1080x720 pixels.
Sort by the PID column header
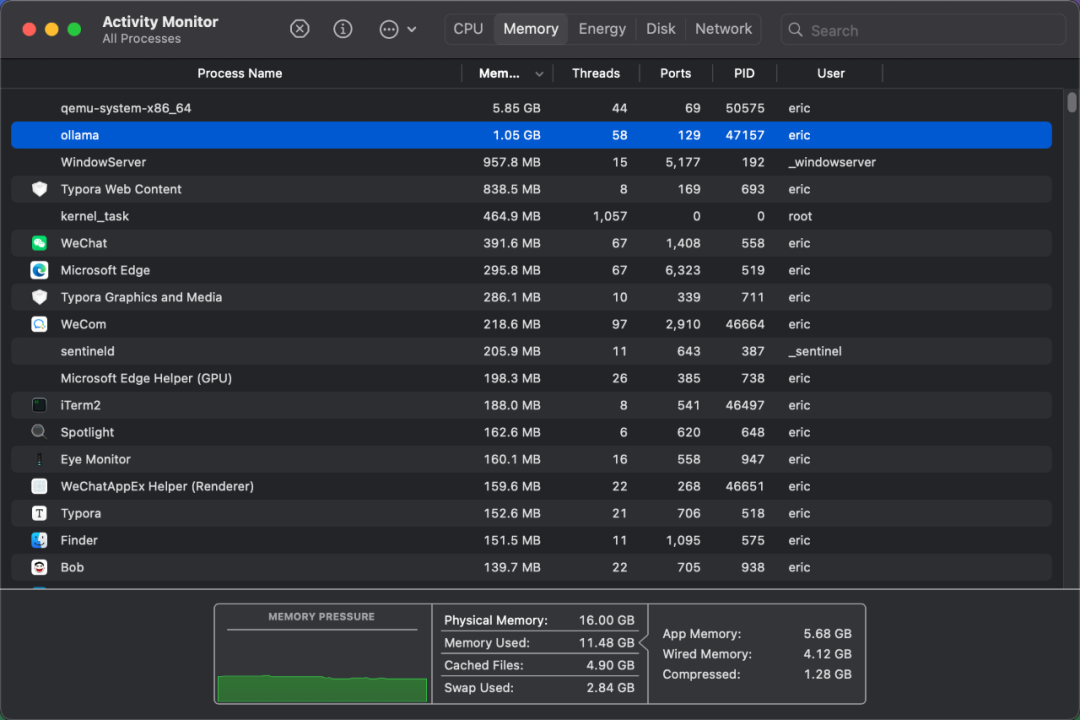pyautogui.click(x=744, y=73)
